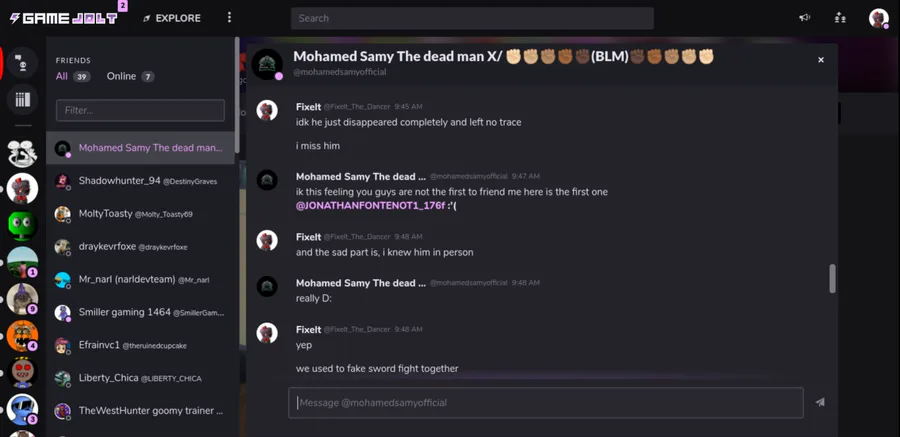Open the three-dot more menu
This screenshot has height=437, width=900.
pyautogui.click(x=229, y=18)
